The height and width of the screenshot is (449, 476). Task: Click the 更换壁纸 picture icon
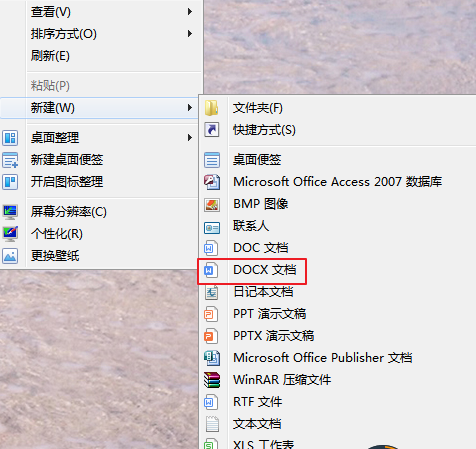coord(10,256)
